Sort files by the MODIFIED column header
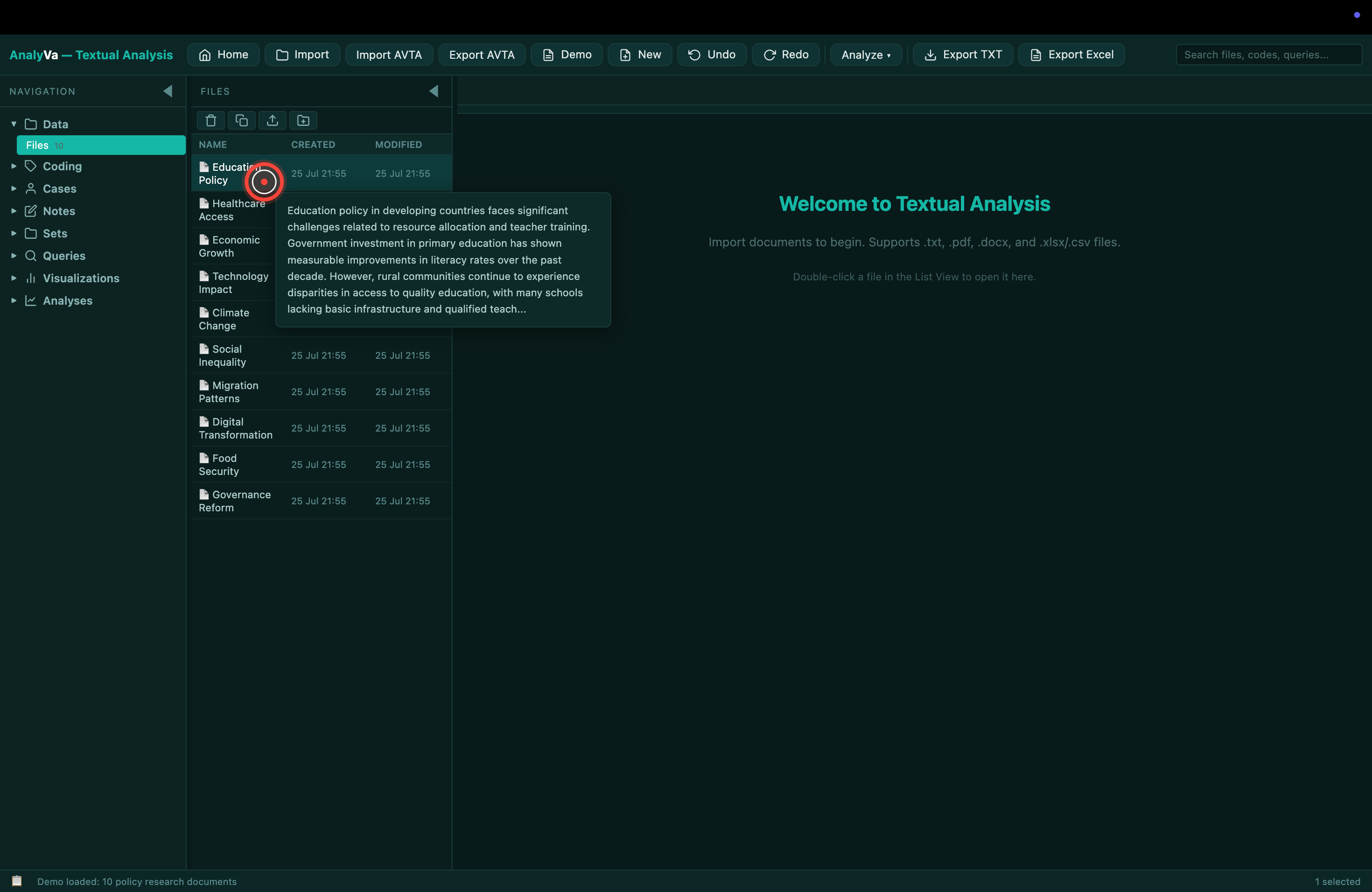Viewport: 1372px width, 892px height. pyautogui.click(x=399, y=145)
